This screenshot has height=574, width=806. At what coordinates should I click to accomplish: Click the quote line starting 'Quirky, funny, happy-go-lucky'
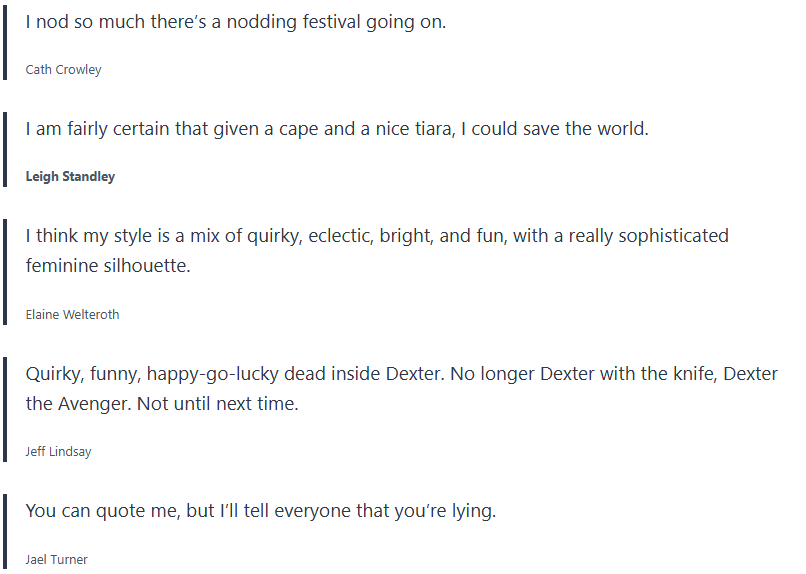coord(401,374)
